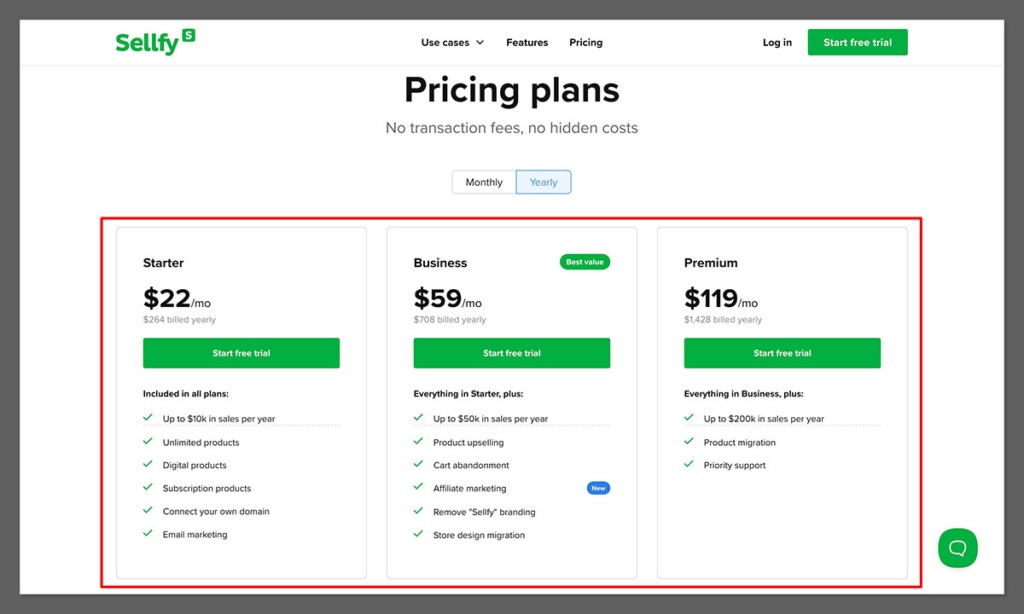Start free trial from the top navigation bar
Image resolution: width=1024 pixels, height=614 pixels.
(x=857, y=42)
